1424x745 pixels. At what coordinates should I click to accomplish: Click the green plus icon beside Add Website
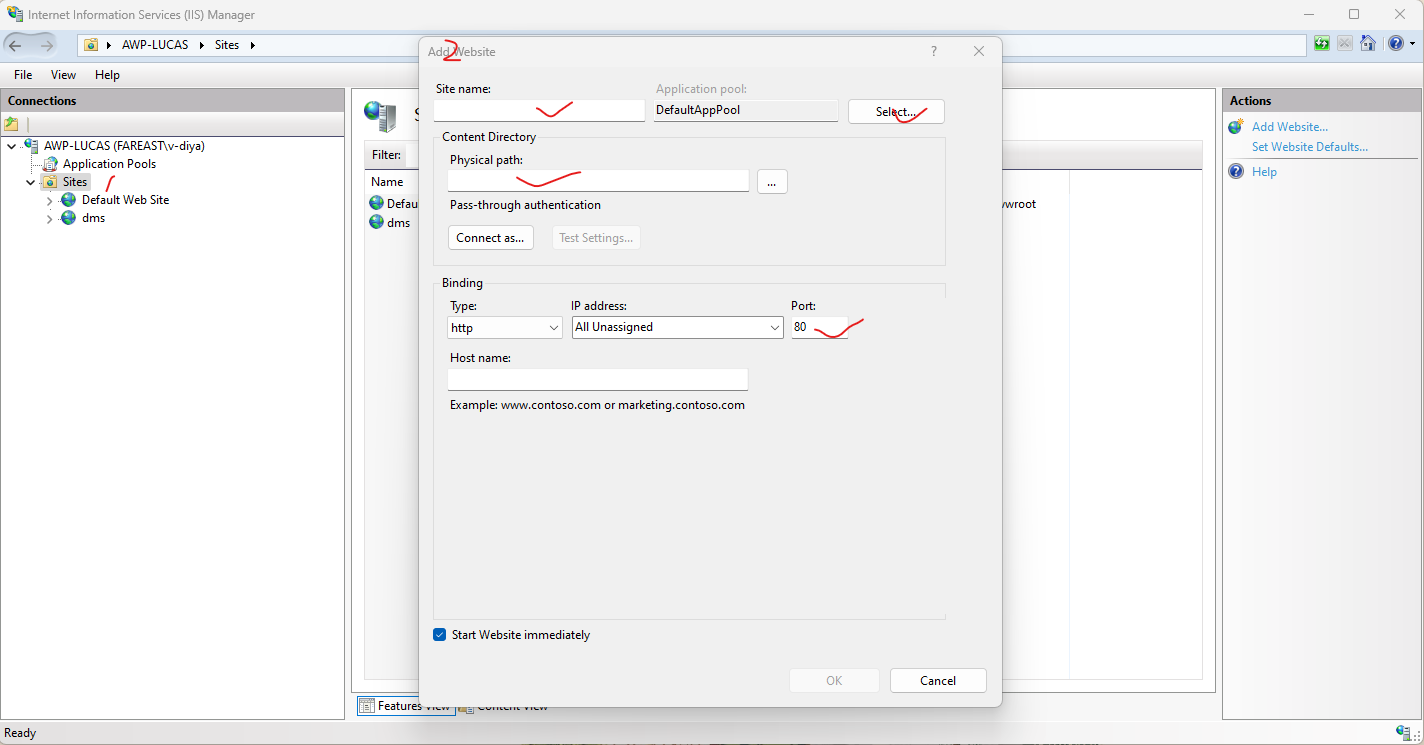pos(1235,126)
